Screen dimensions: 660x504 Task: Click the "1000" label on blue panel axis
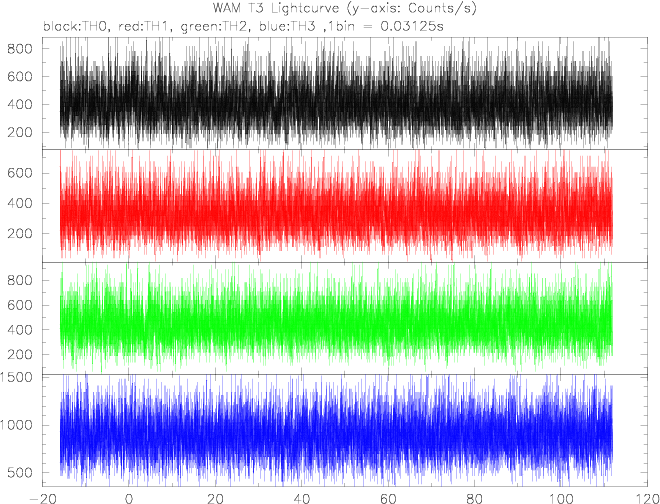[x=17, y=425]
